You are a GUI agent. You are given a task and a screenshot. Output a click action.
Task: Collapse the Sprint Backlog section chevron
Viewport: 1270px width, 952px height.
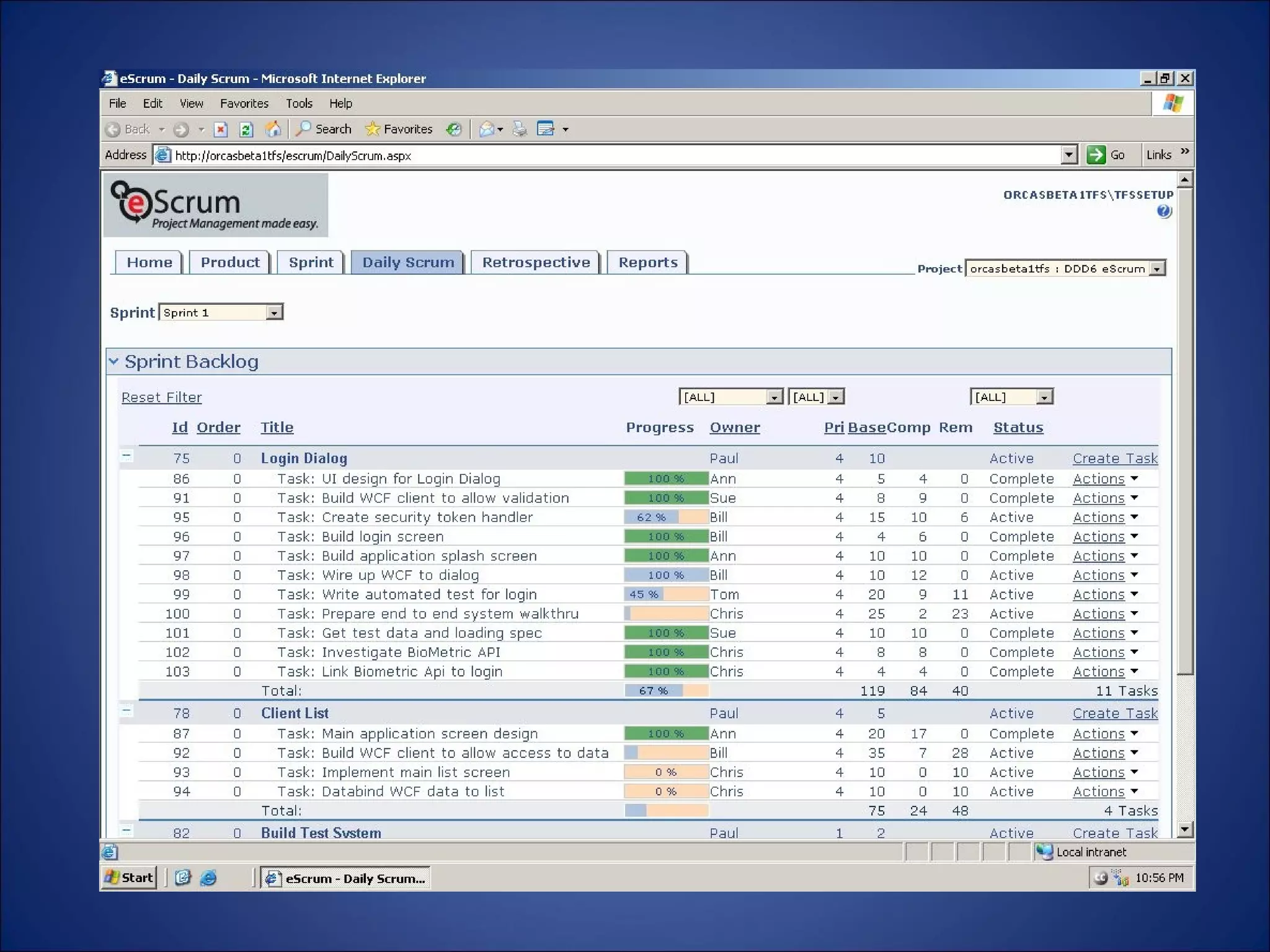113,361
